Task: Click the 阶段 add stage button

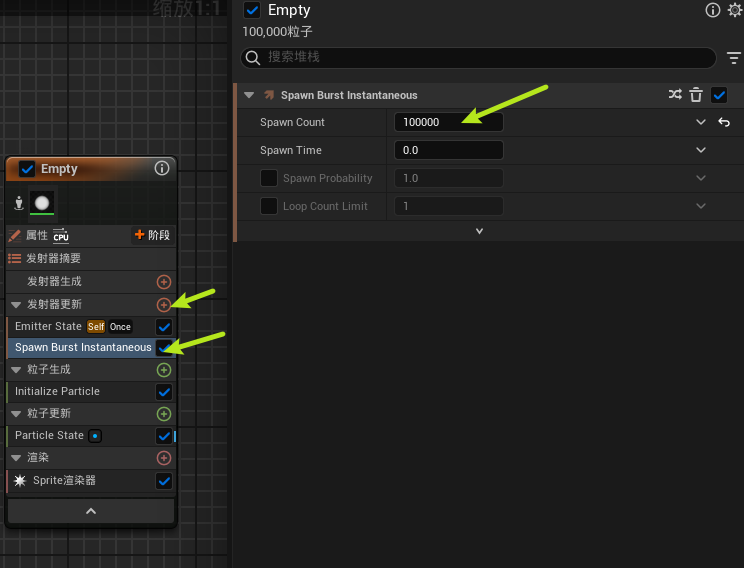Action: pyautogui.click(x=152, y=235)
